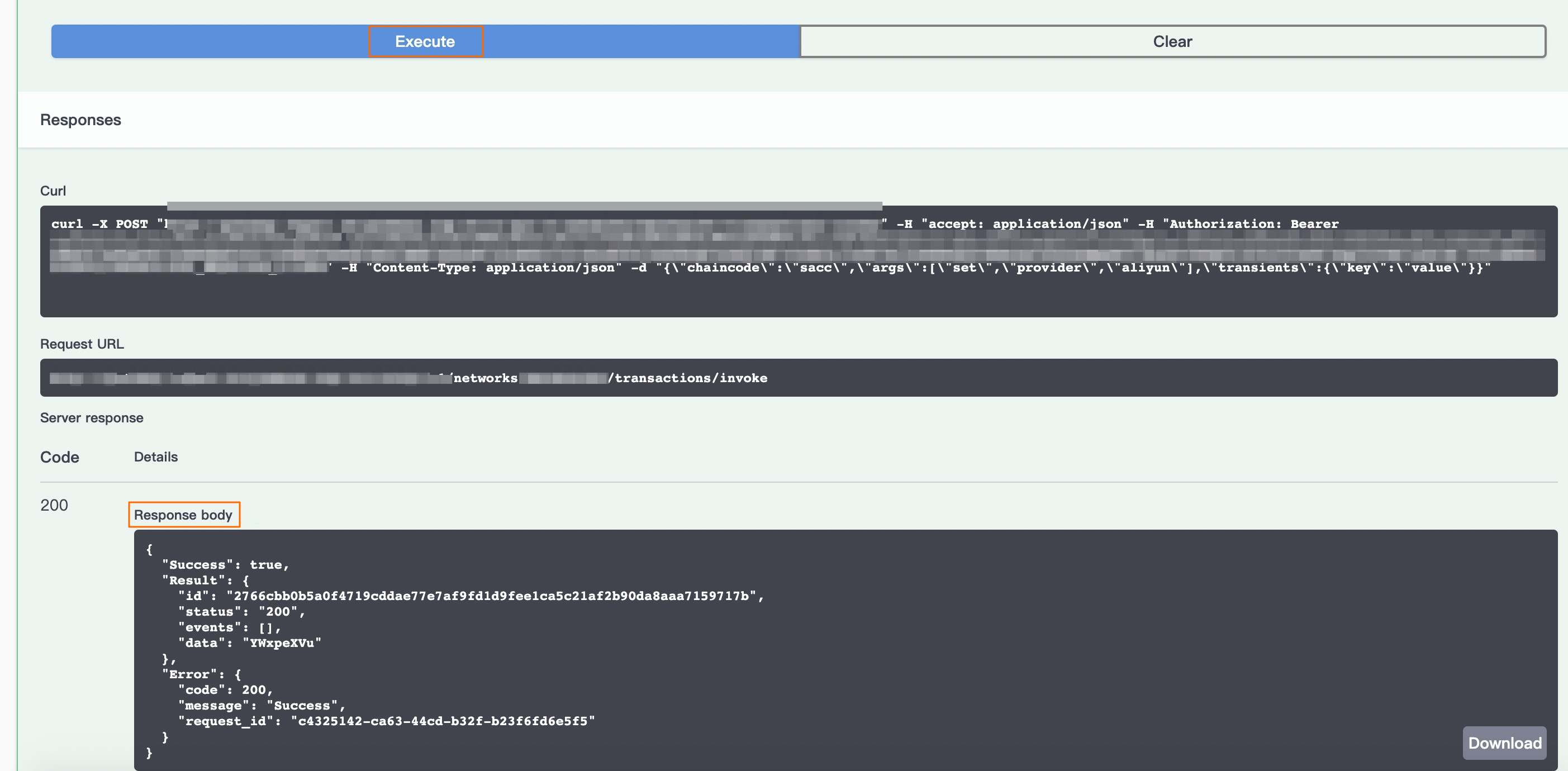The width and height of the screenshot is (1568, 771).
Task: Click the Response body label
Action: tap(183, 515)
